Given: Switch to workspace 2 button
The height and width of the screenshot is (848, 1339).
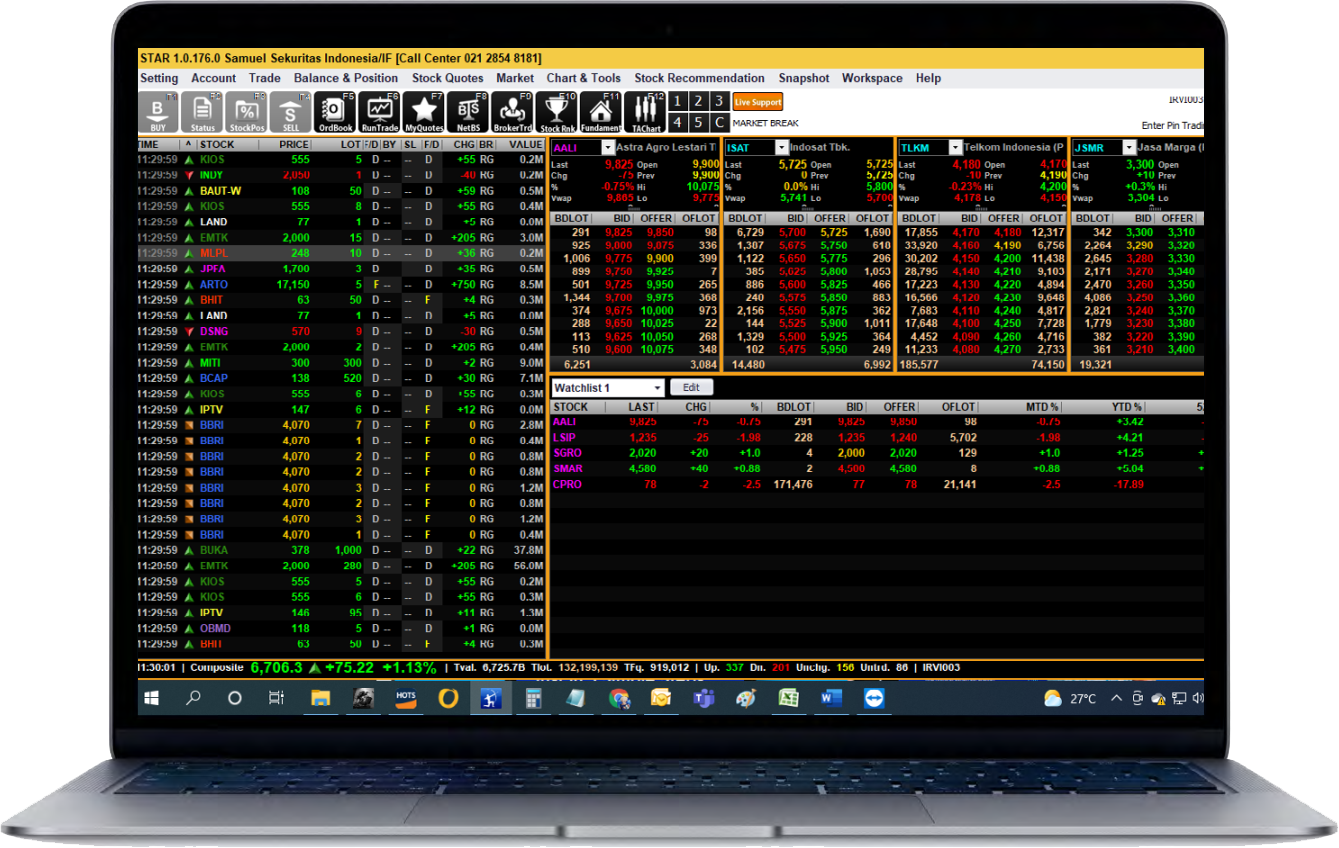Looking at the screenshot, I should (698, 102).
